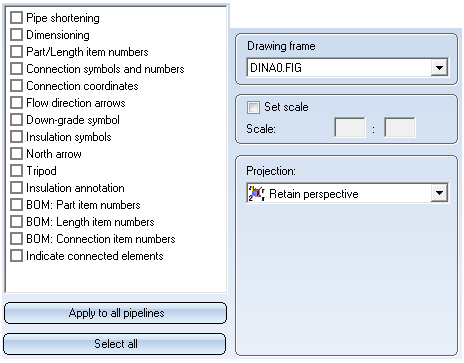Image resolution: width=464 pixels, height=363 pixels.
Task: Toggle Connection coordinates checkbox
Action: click(16, 86)
